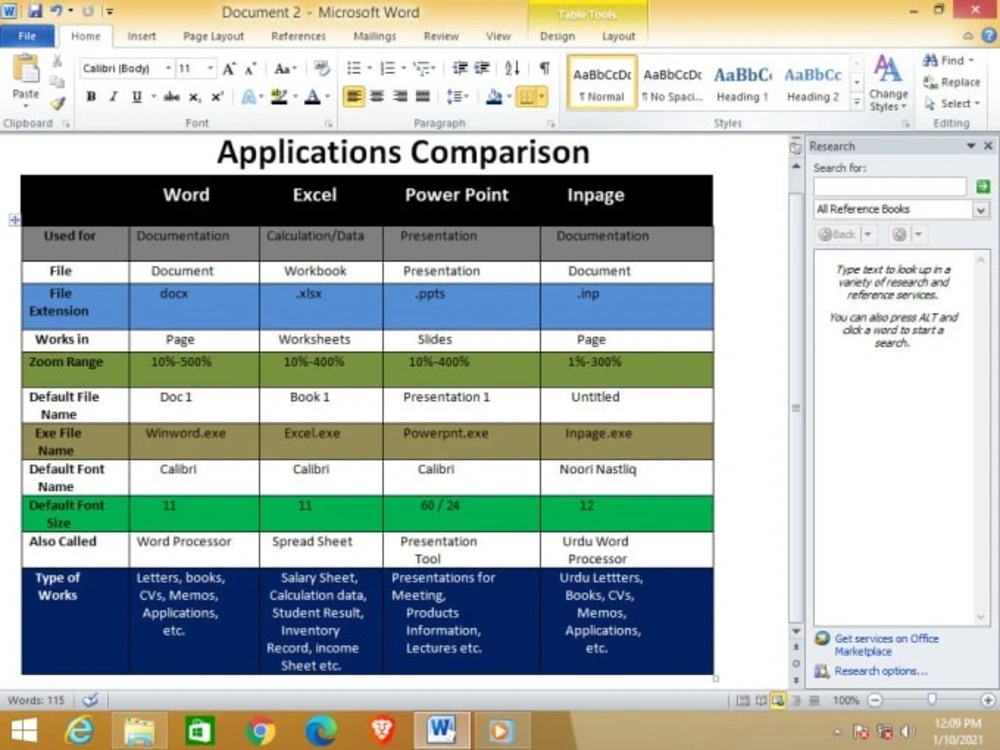Toggle Italic formatting

pyautogui.click(x=114, y=97)
